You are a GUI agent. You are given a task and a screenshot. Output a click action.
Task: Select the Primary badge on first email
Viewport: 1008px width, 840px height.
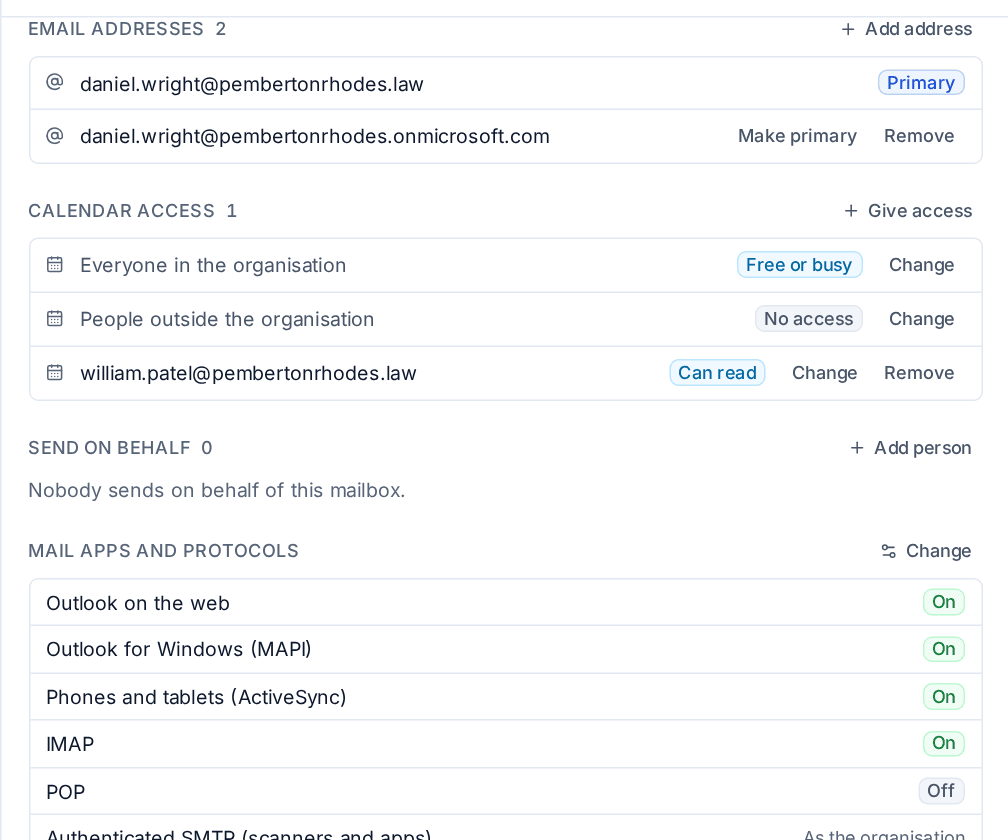point(921,83)
